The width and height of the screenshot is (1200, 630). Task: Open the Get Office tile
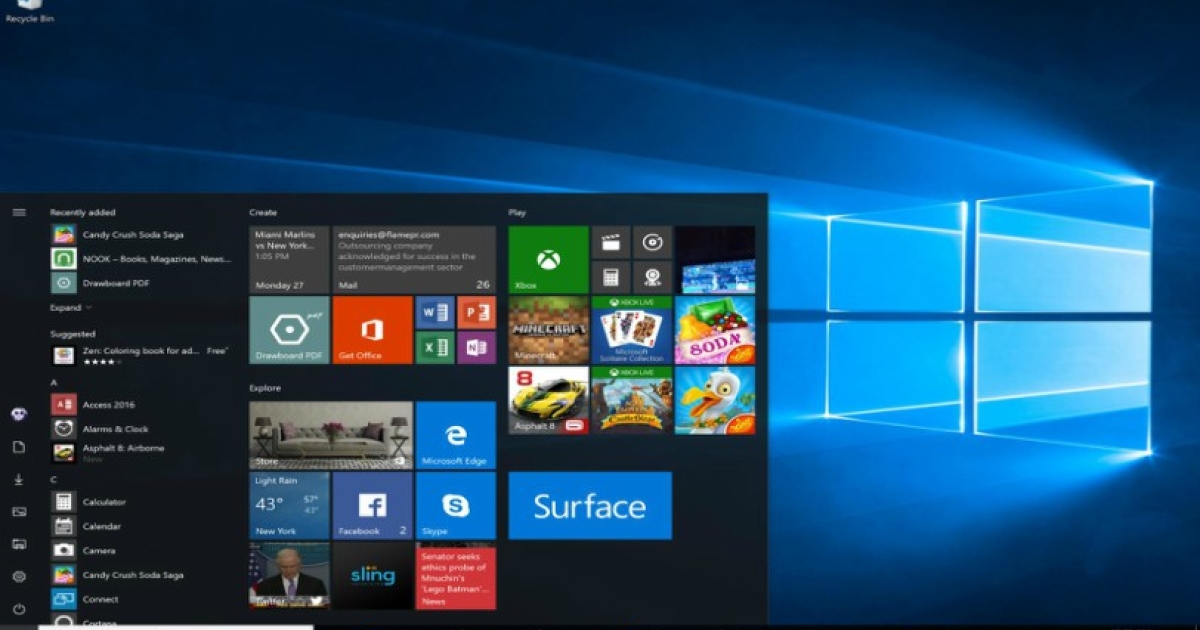[372, 330]
